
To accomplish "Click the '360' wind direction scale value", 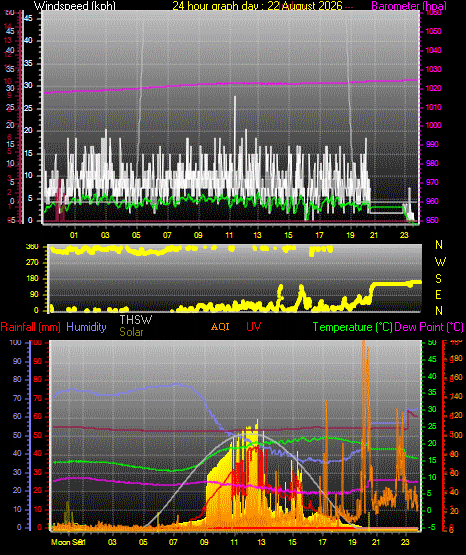I will [x=32, y=247].
